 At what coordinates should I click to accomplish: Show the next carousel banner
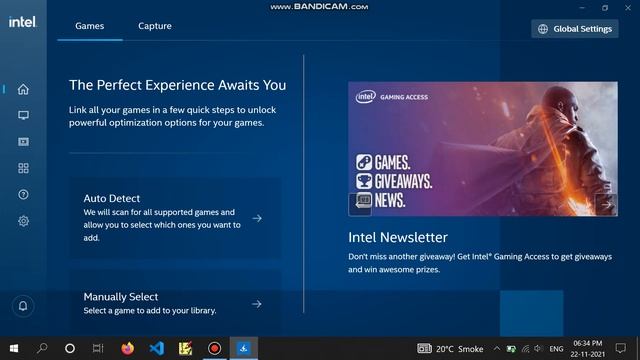click(x=606, y=204)
